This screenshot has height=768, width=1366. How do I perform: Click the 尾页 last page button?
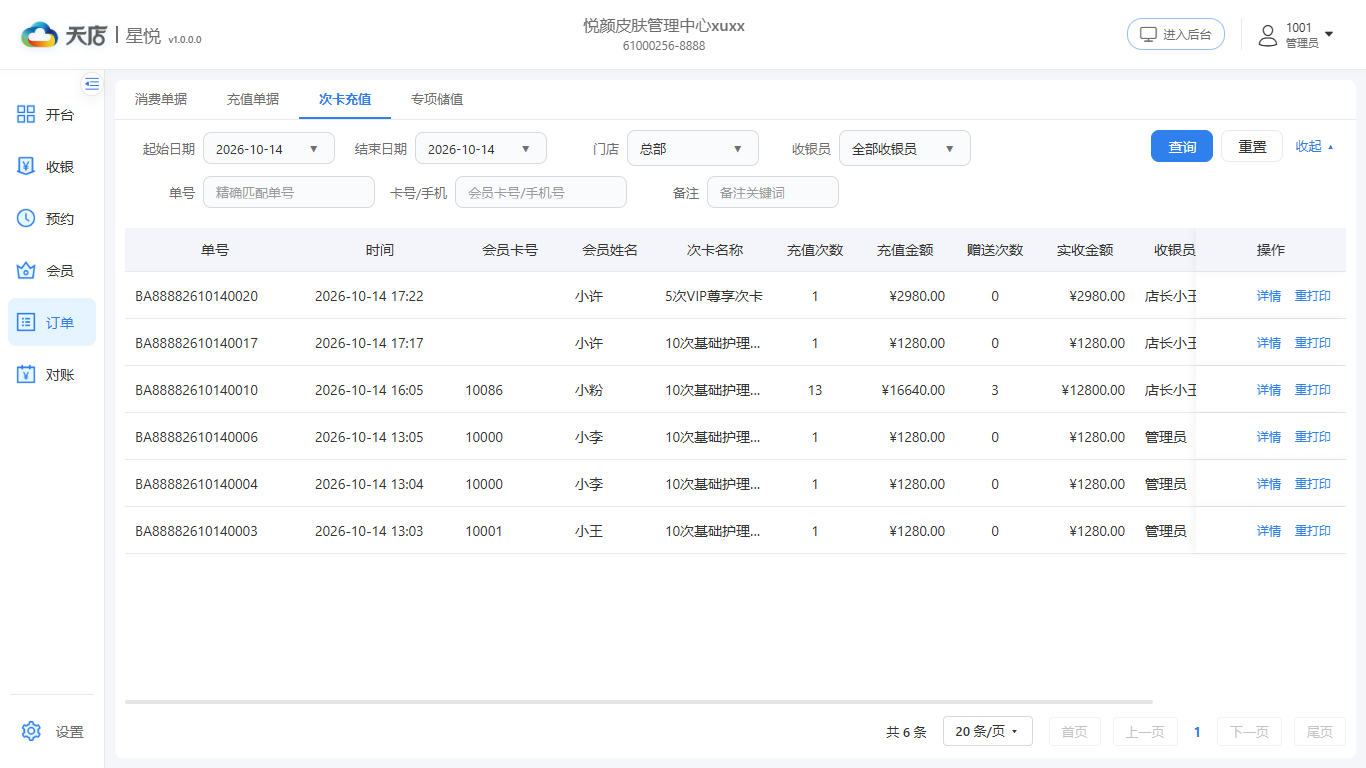pos(1320,732)
